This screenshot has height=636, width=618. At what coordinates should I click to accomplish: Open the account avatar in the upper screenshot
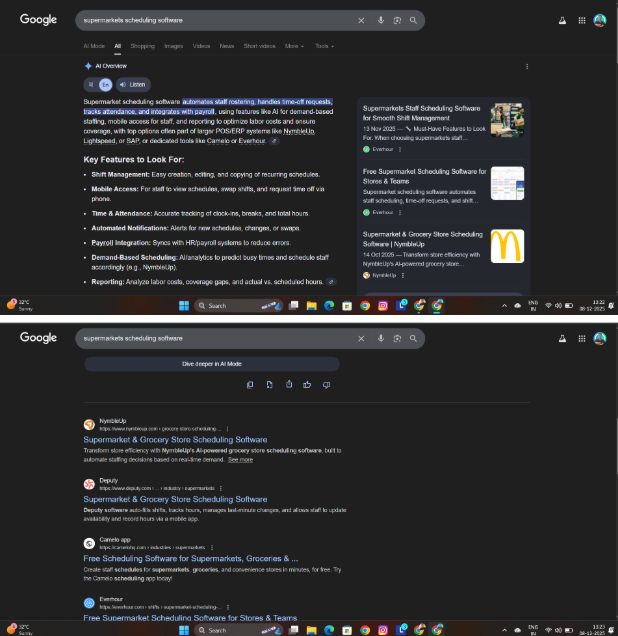click(x=600, y=20)
